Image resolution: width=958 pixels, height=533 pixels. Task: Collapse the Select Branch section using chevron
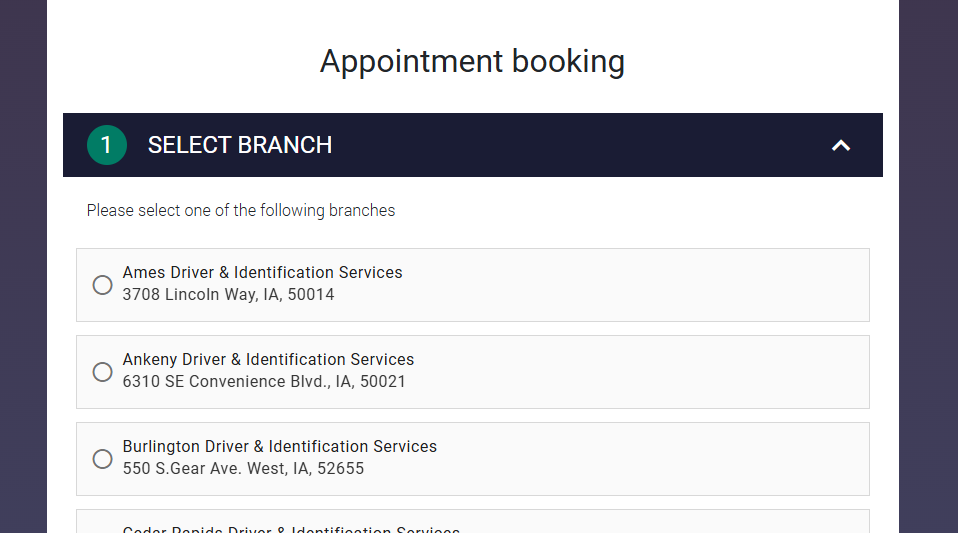pyautogui.click(x=841, y=145)
